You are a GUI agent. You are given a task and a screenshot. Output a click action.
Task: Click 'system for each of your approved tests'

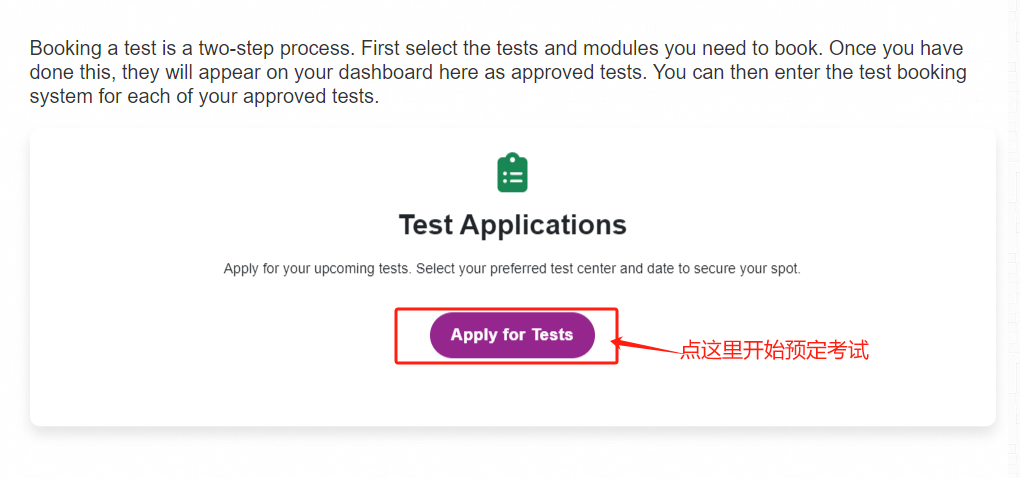pos(204,98)
